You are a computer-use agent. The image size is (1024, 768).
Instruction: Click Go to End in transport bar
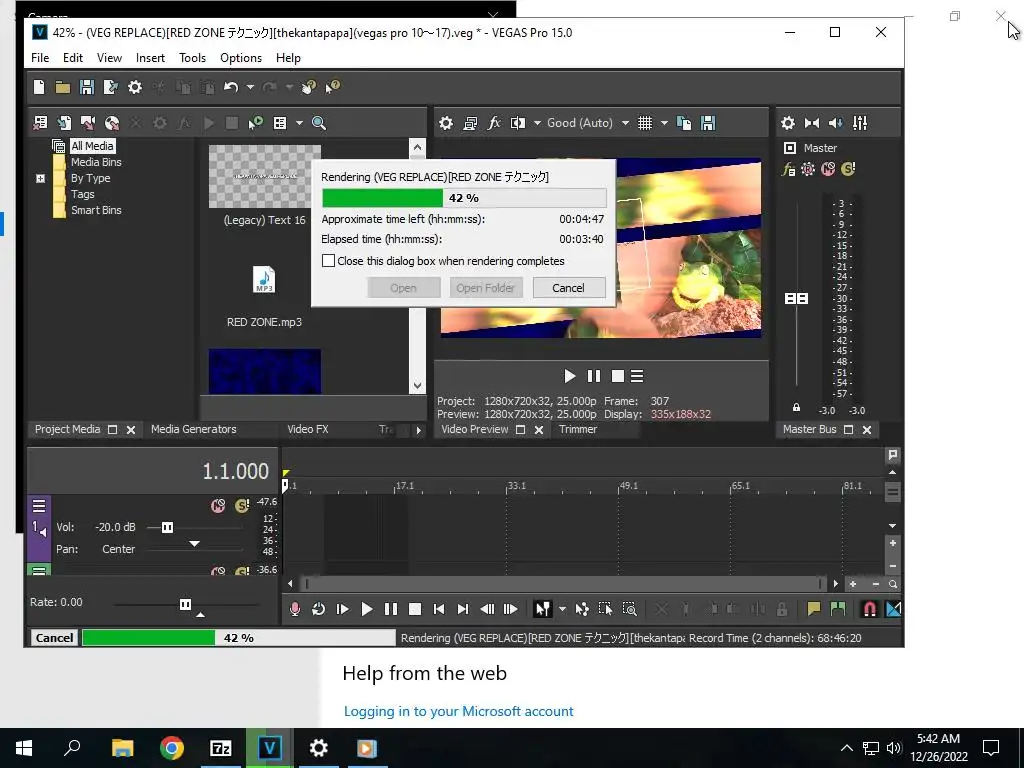tap(462, 609)
